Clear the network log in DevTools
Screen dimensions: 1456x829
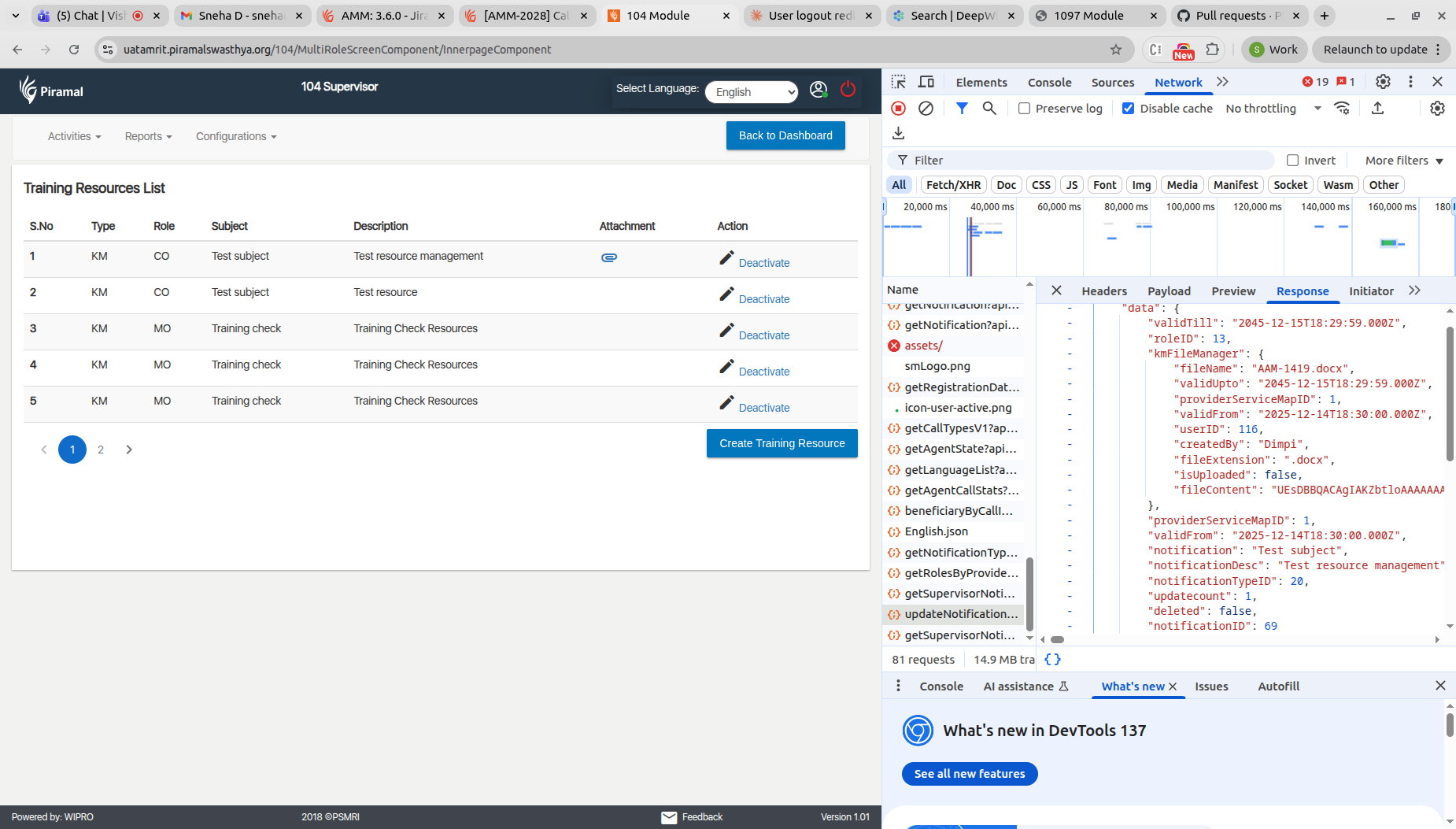(926, 109)
